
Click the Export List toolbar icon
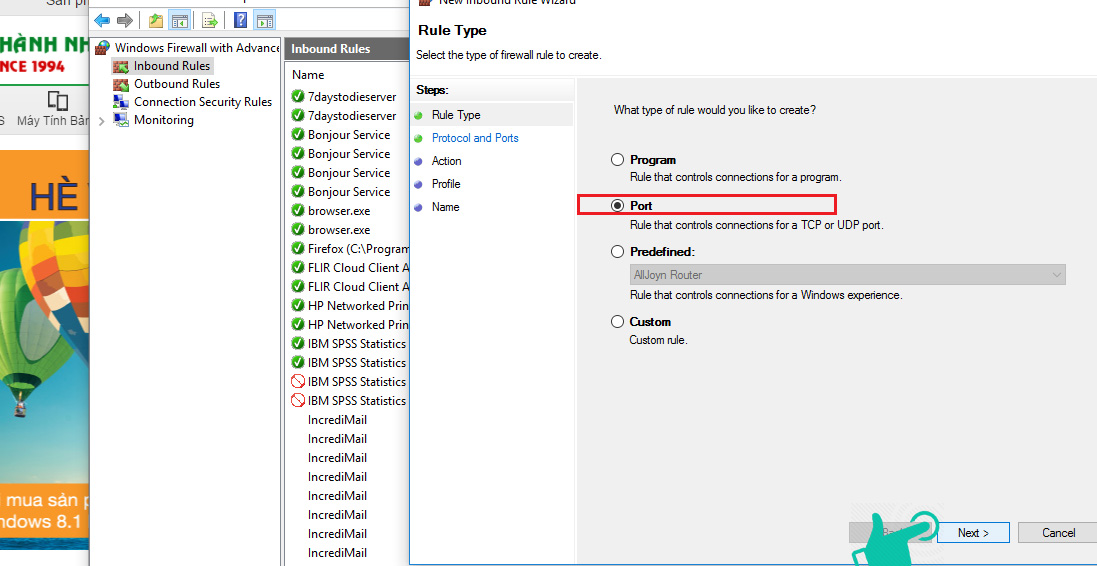pos(209,20)
